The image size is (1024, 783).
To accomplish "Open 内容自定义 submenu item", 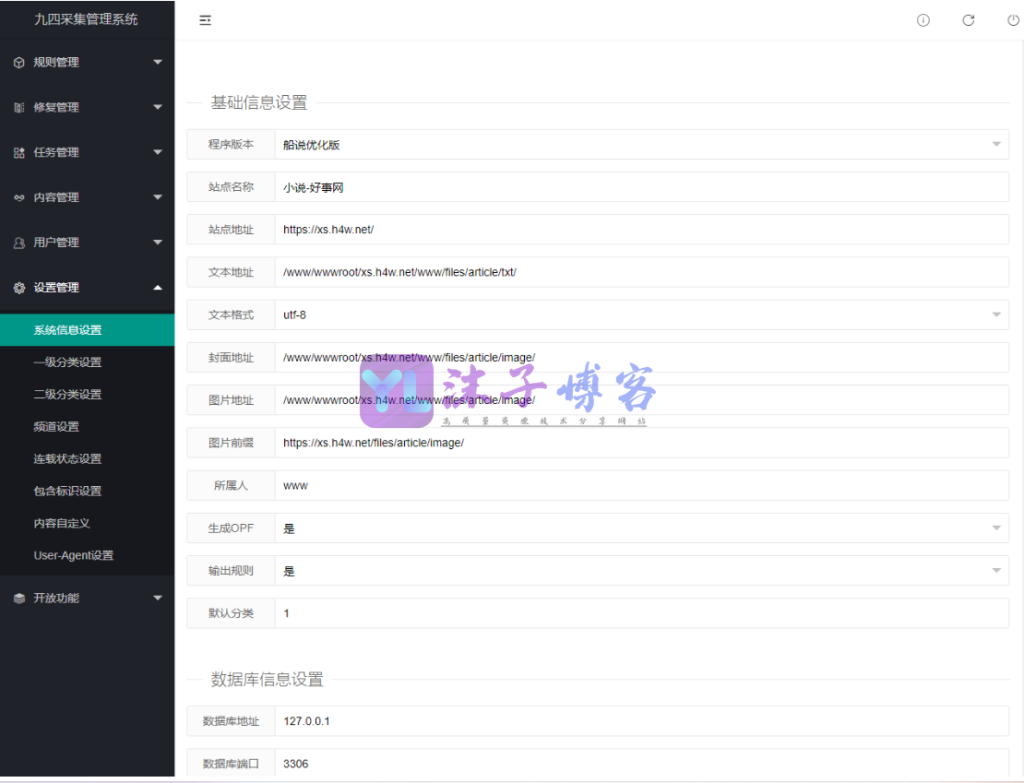I will point(88,523).
